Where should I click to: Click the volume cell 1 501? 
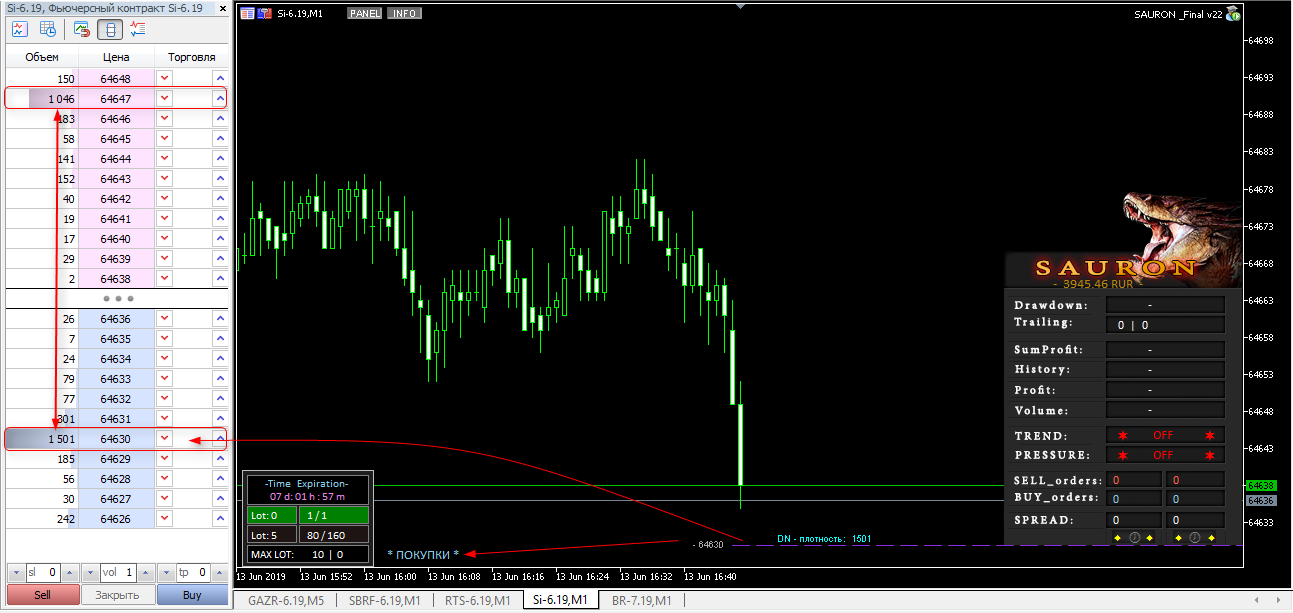tap(42, 438)
